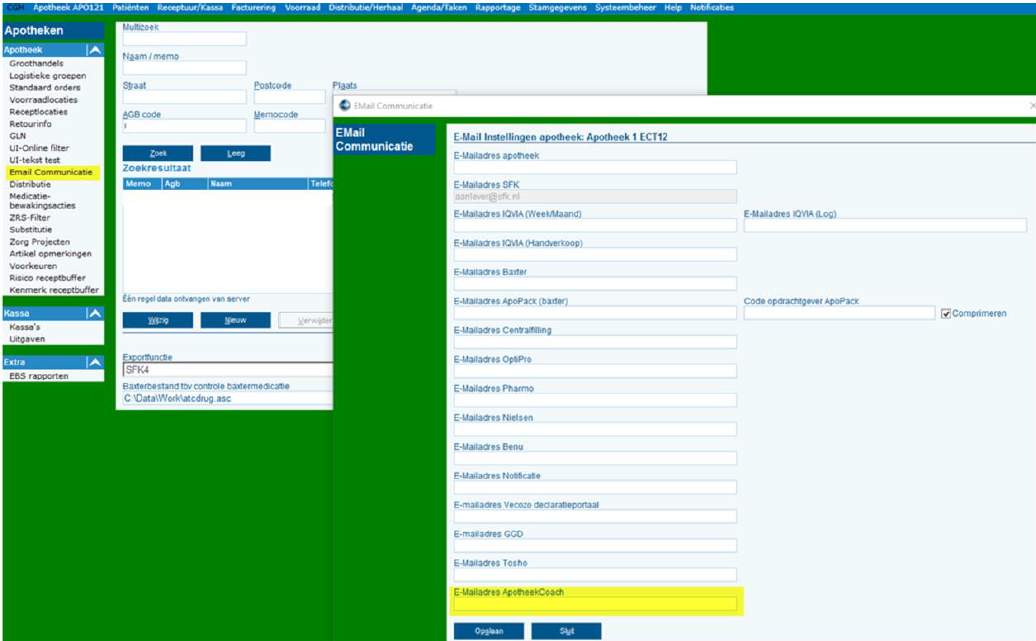The width and height of the screenshot is (1036, 641).
Task: Collapse the Kassa sidebar section
Action: pos(95,313)
